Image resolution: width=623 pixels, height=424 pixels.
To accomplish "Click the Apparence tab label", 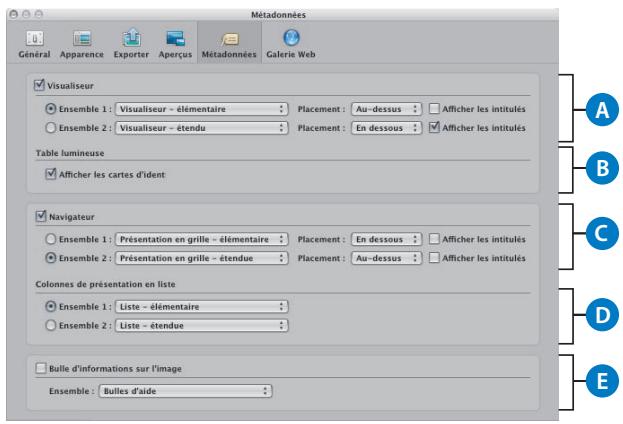I will (82, 54).
